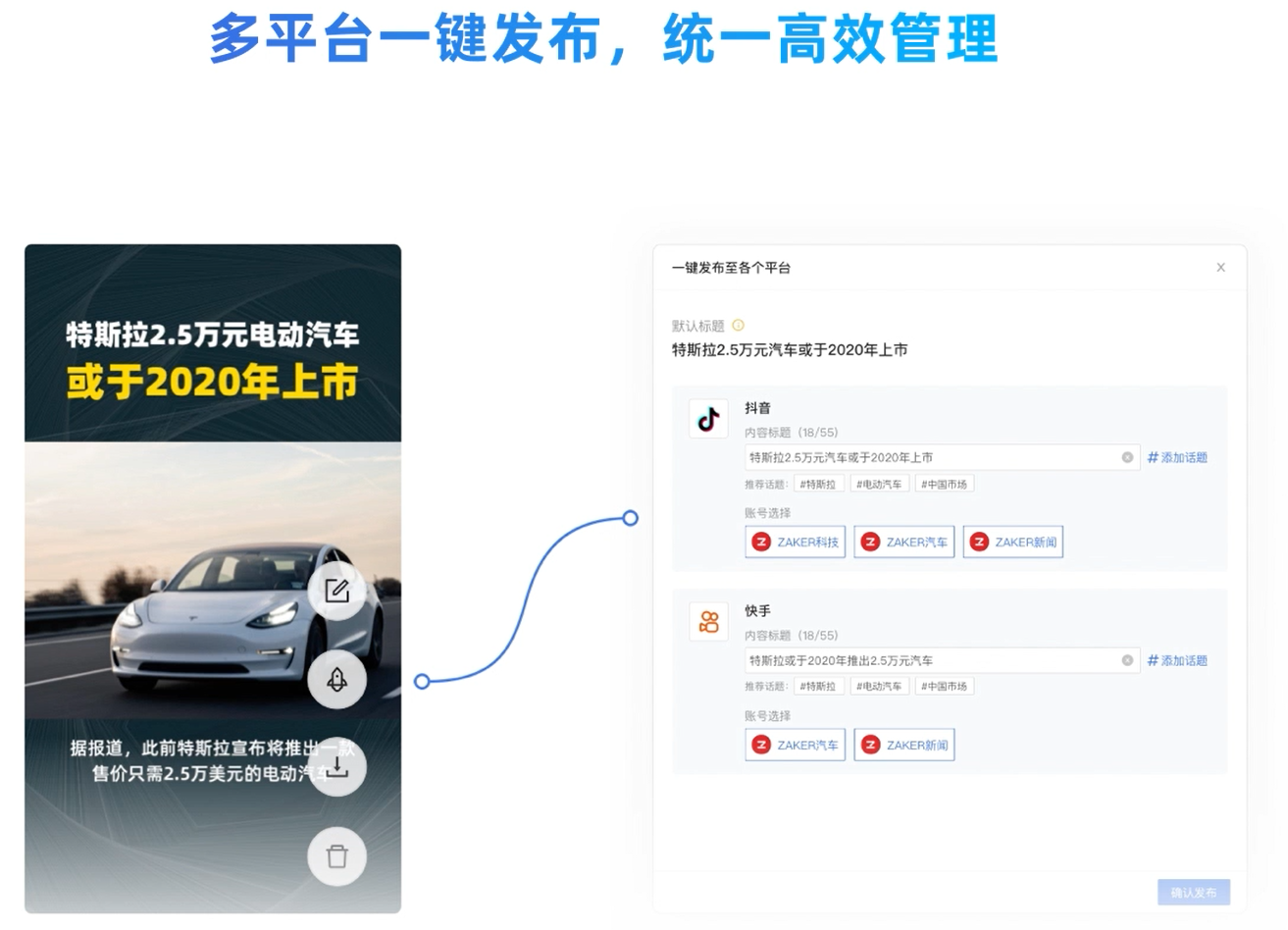Clear the Douyin content title field
This screenshot has height=930, width=1288.
point(1127,457)
